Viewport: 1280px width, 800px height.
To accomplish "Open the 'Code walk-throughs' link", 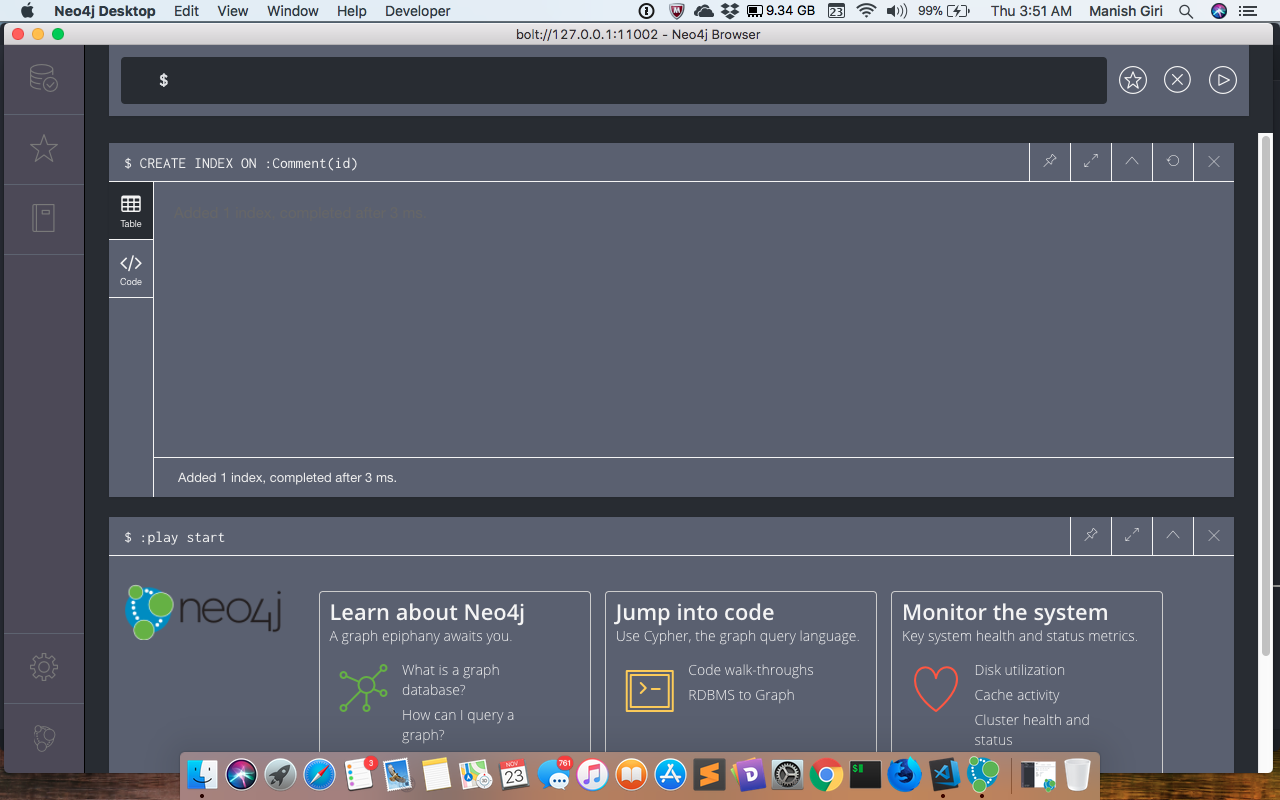I will tap(750, 670).
